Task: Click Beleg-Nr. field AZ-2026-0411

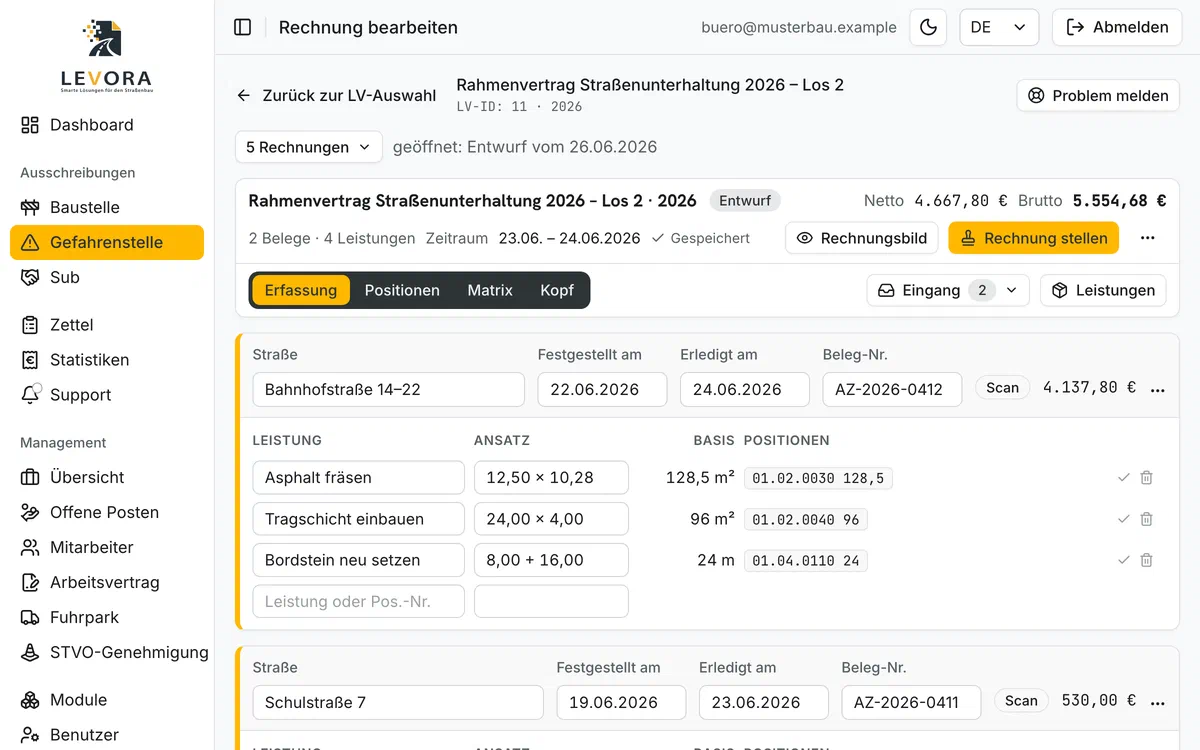Action: pos(911,703)
